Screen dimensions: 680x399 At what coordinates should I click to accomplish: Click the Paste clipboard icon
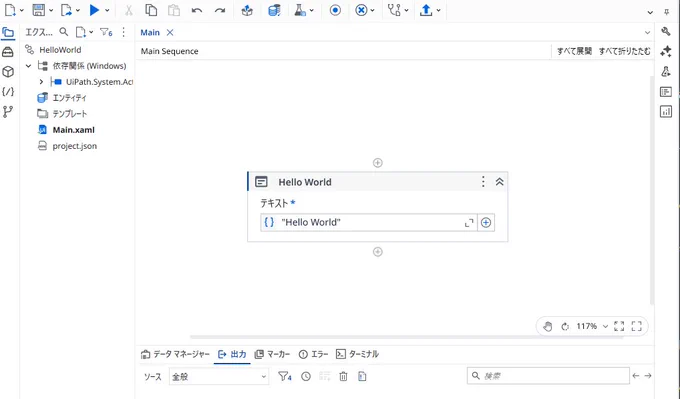point(174,10)
